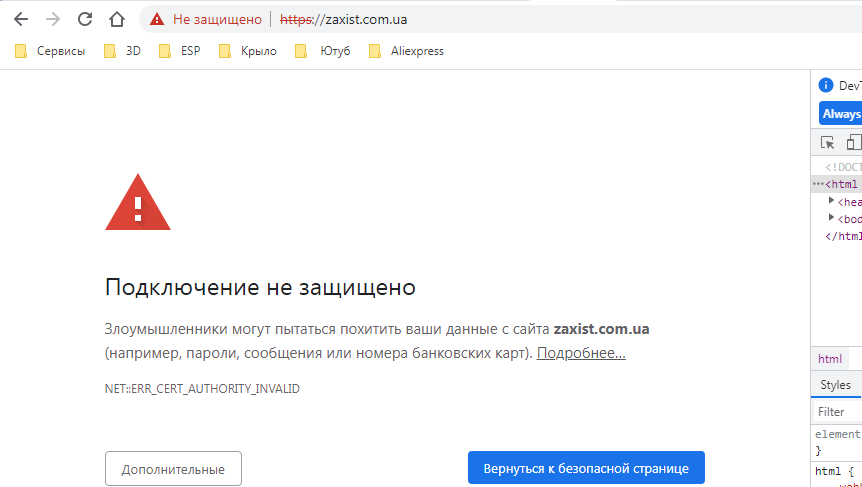Screen dimensions: 862x487
Task: Expand the head element node
Action: [x=831, y=201]
